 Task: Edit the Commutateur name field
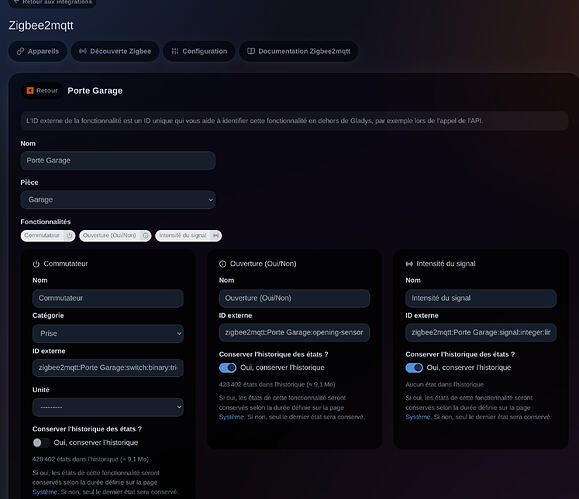pos(108,298)
